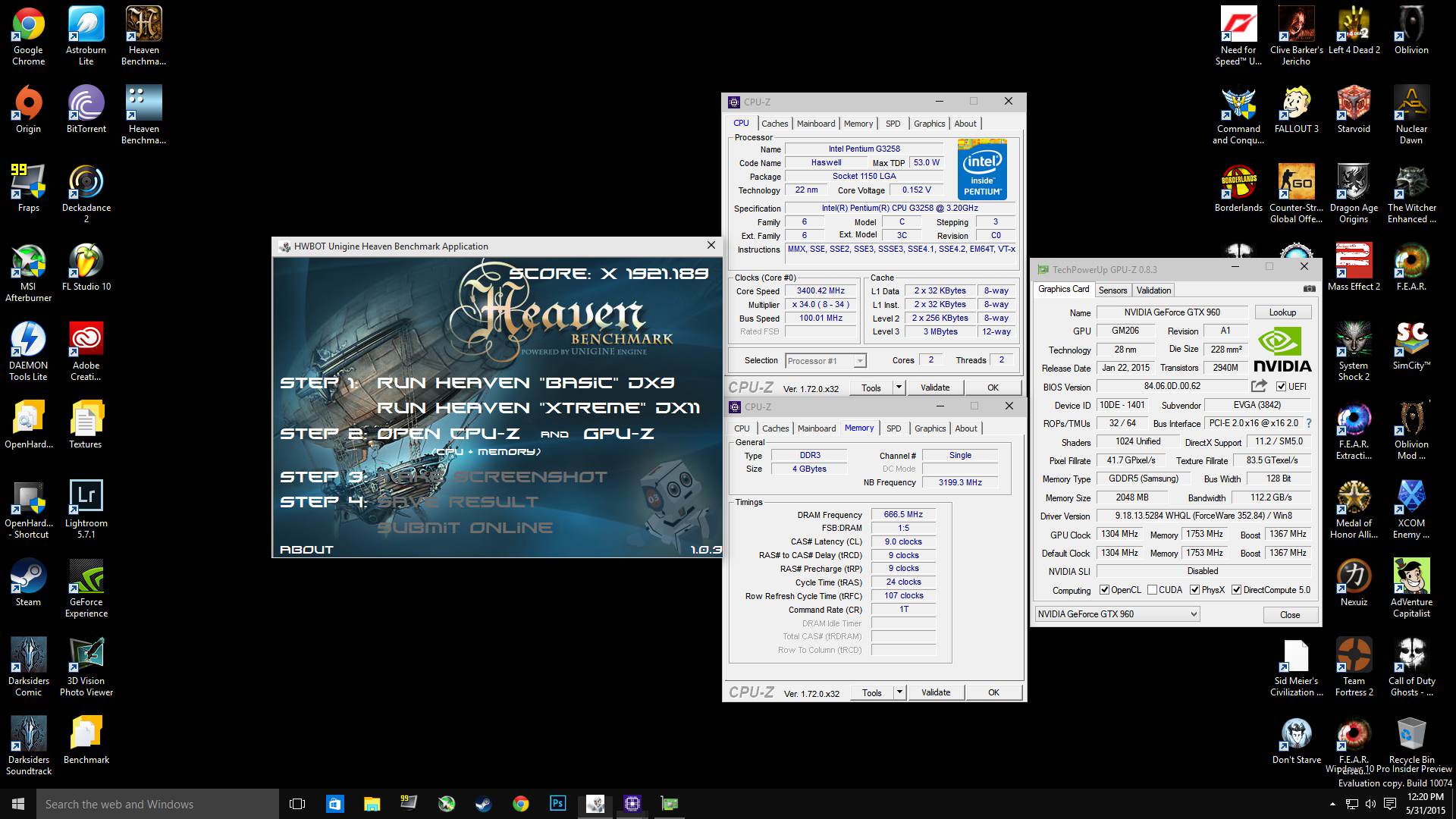Launch Borderlands desktop icon
Image resolution: width=1456 pixels, height=819 pixels.
[x=1238, y=189]
